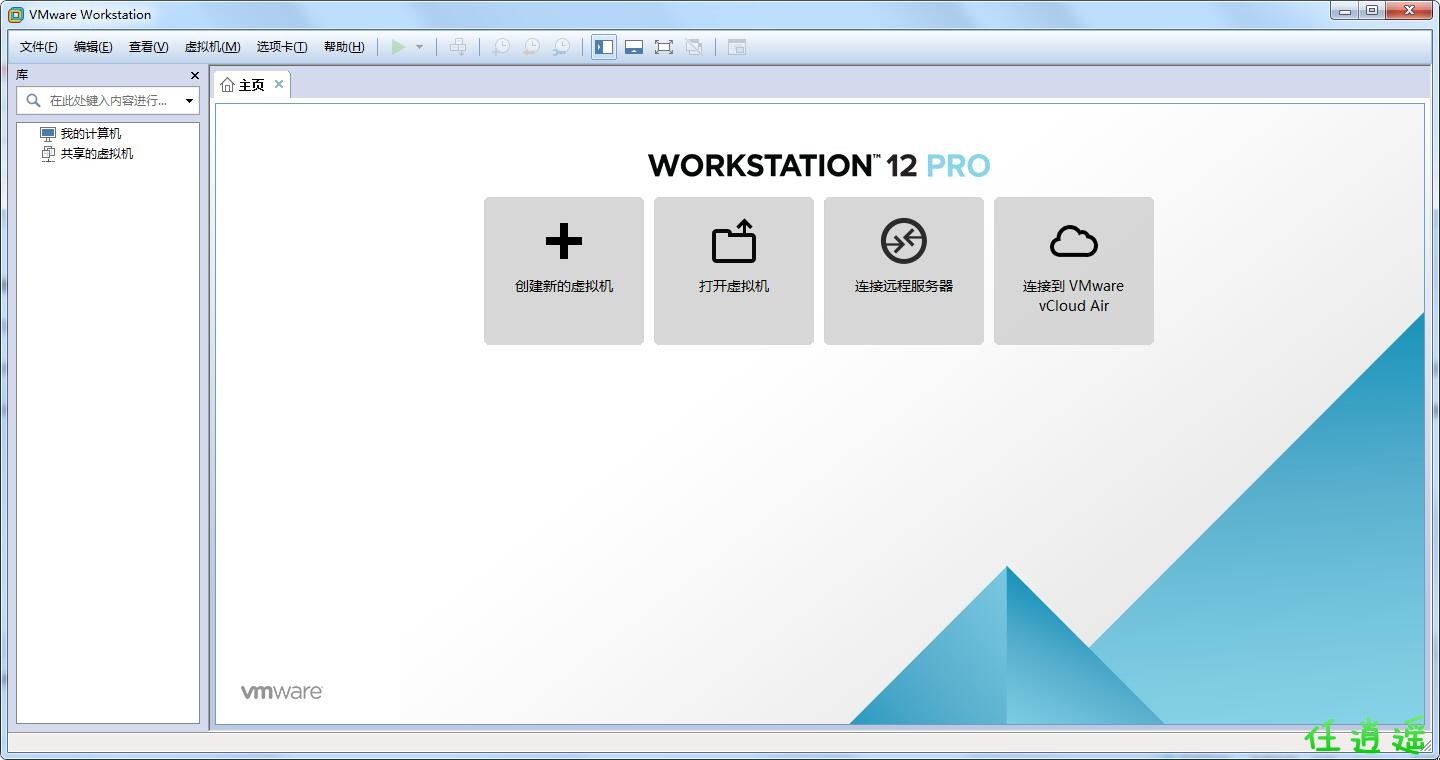Screen dimensions: 1440x760
Task: Click the send Ctrl+Alt+Del toolbar icon
Action: pos(458,47)
